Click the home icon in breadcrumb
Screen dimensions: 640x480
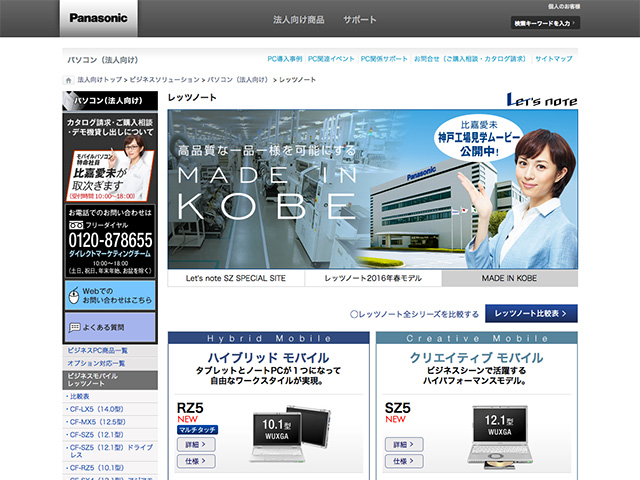tap(68, 80)
